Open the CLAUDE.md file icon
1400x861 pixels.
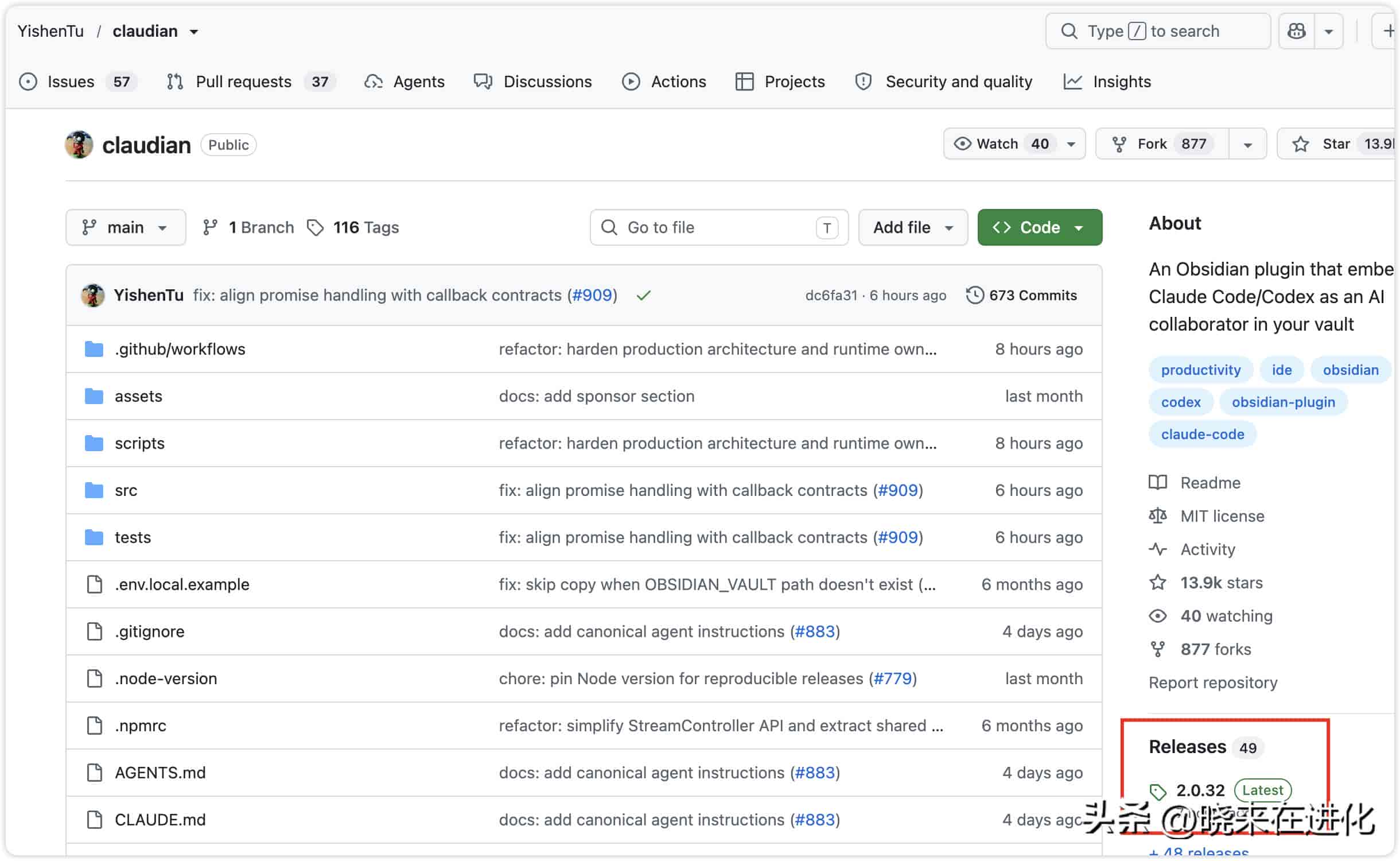pyautogui.click(x=94, y=820)
